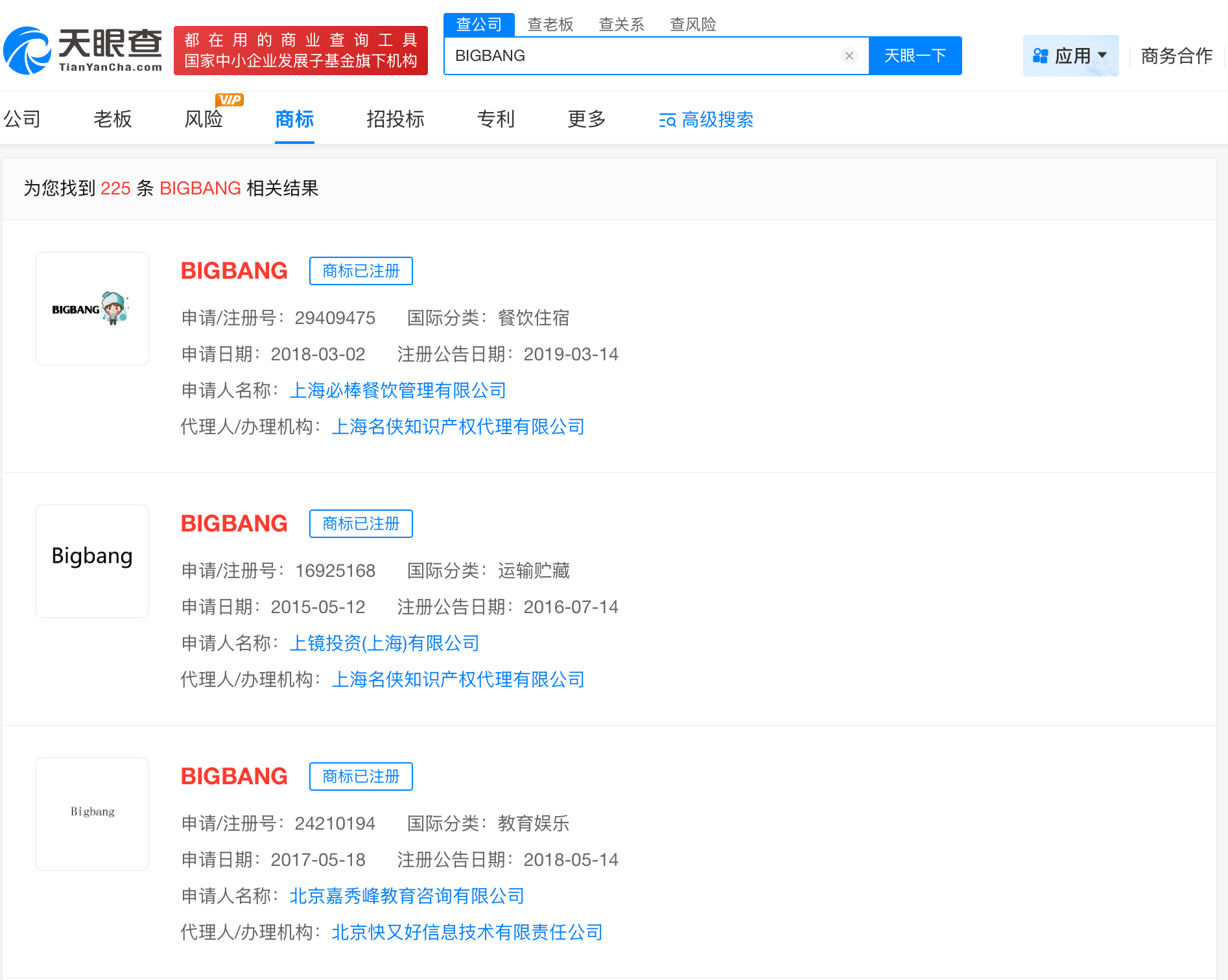1228x980 pixels.
Task: Click the third Bigbang trademark logo thumbnail
Action: (x=91, y=813)
